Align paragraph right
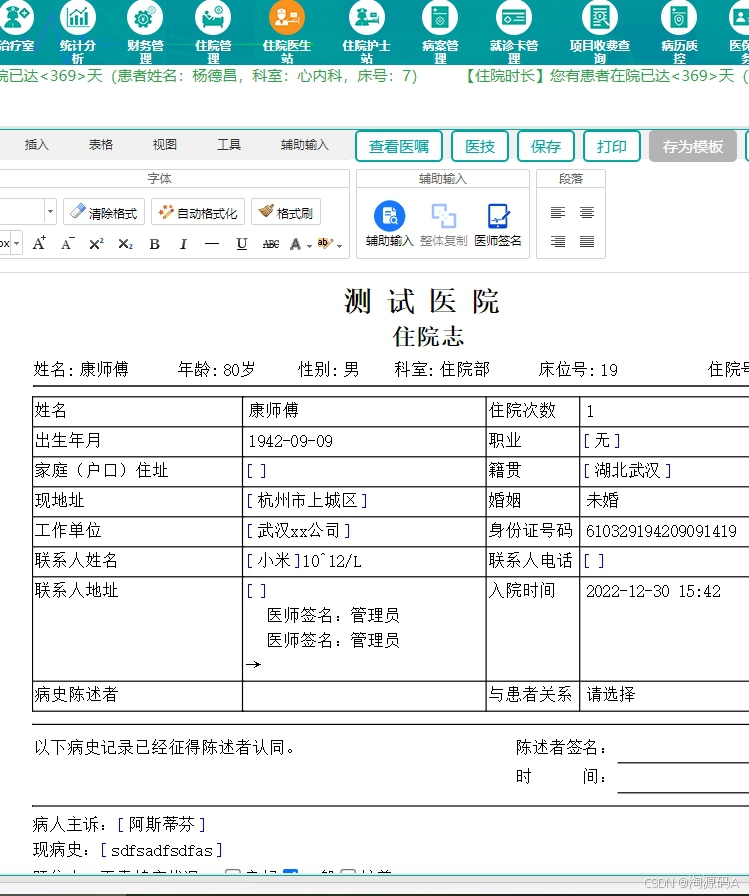 point(558,241)
